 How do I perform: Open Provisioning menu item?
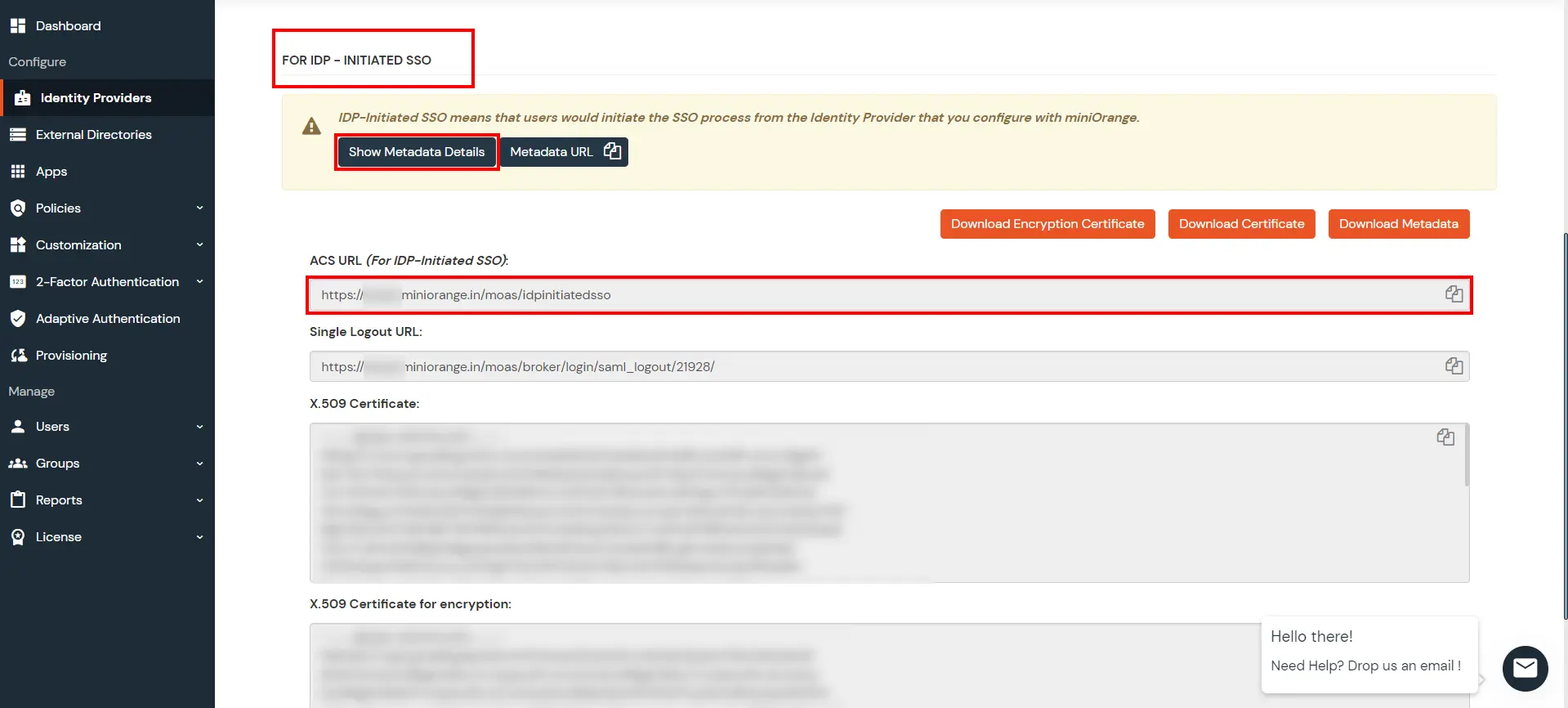pyautogui.click(x=107, y=356)
